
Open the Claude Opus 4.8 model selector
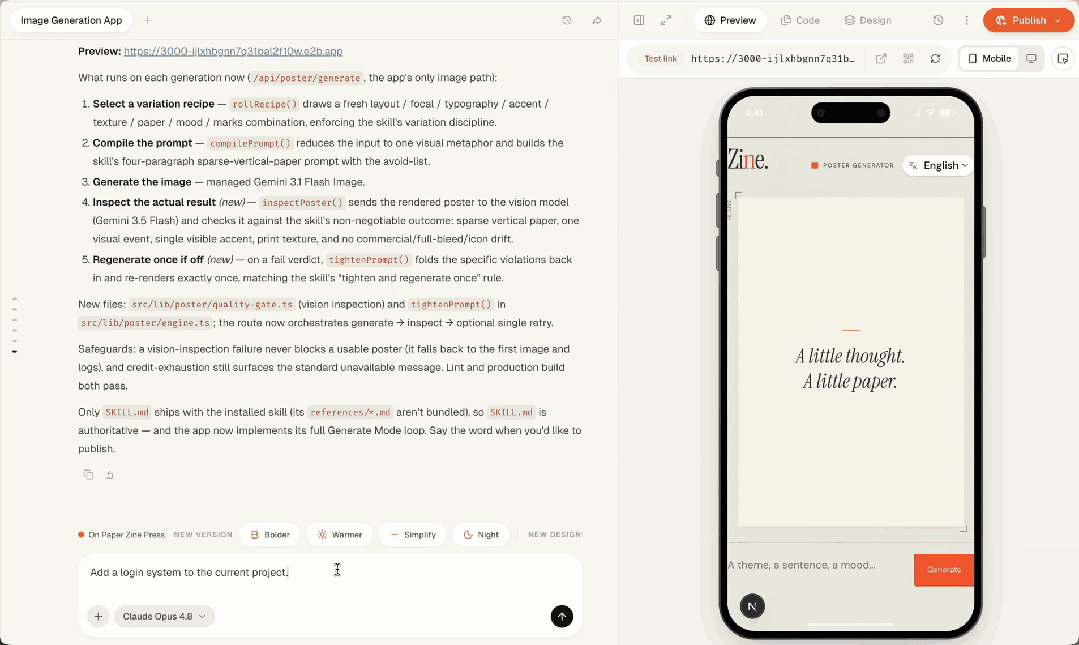click(x=164, y=616)
